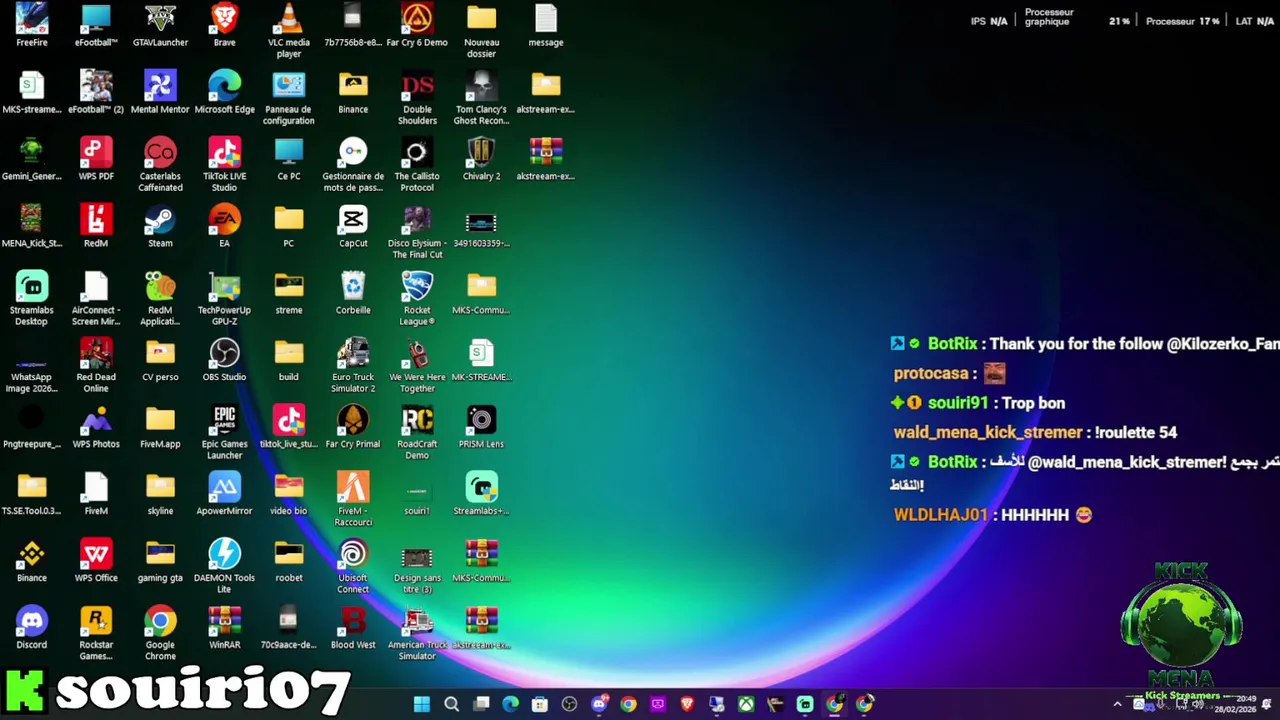Launch Rocket League from the desktop
The width and height of the screenshot is (1280, 720).
(417, 299)
